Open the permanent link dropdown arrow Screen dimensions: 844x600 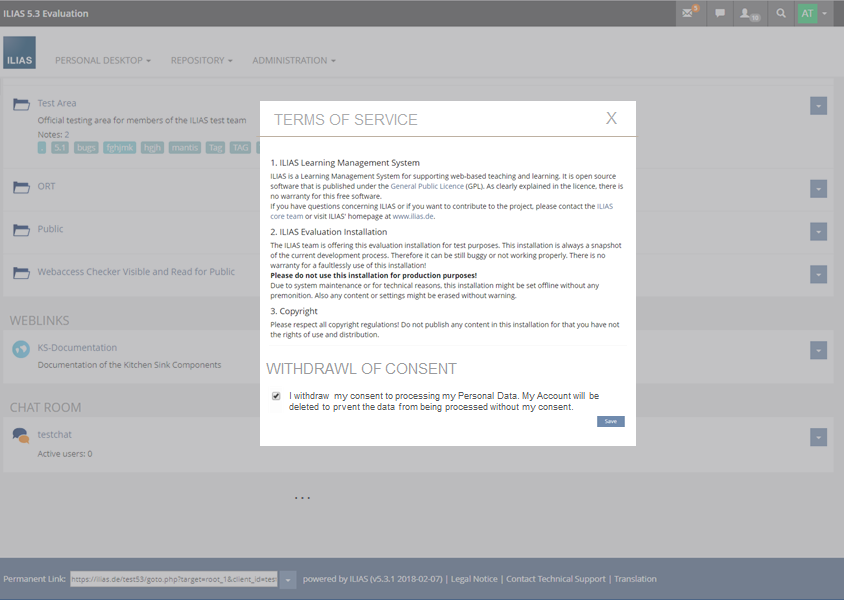(288, 579)
